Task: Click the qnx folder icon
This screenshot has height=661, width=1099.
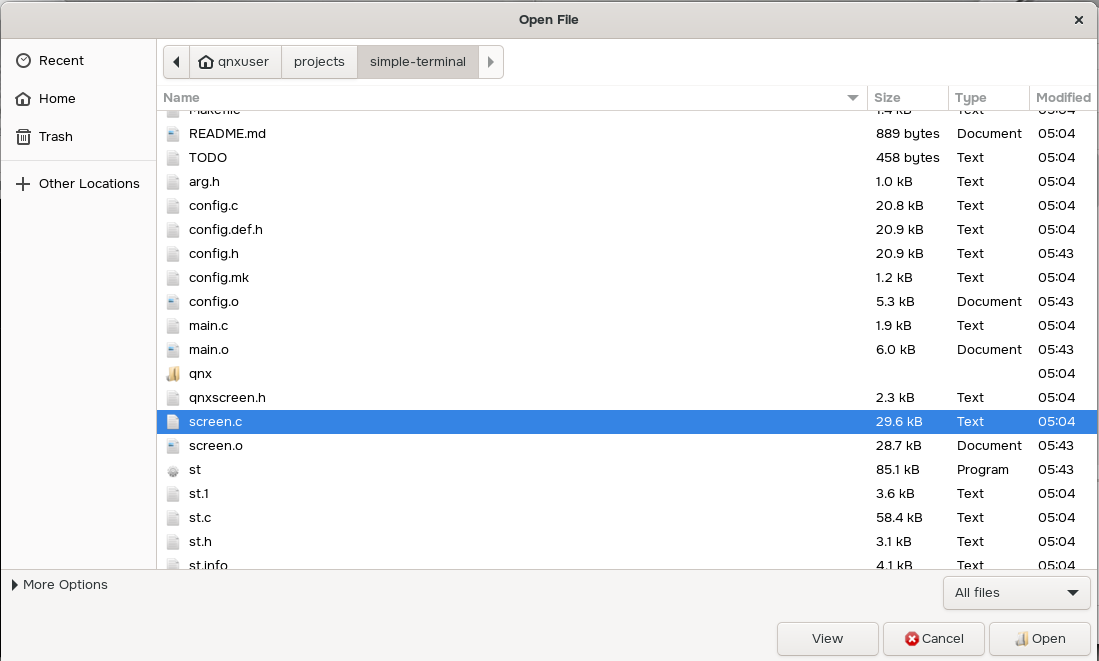Action: 173,374
